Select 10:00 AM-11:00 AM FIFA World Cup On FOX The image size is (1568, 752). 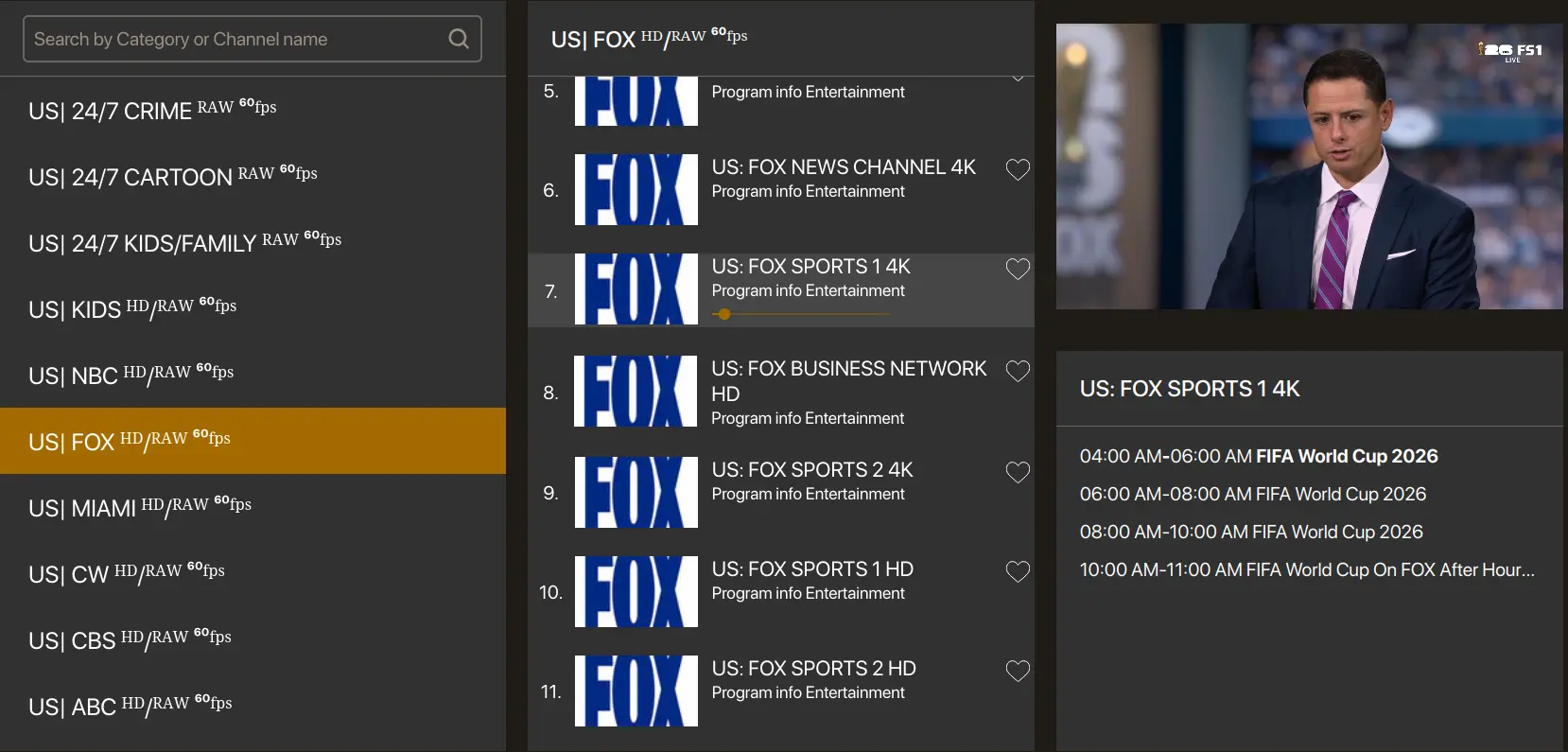tap(1307, 569)
